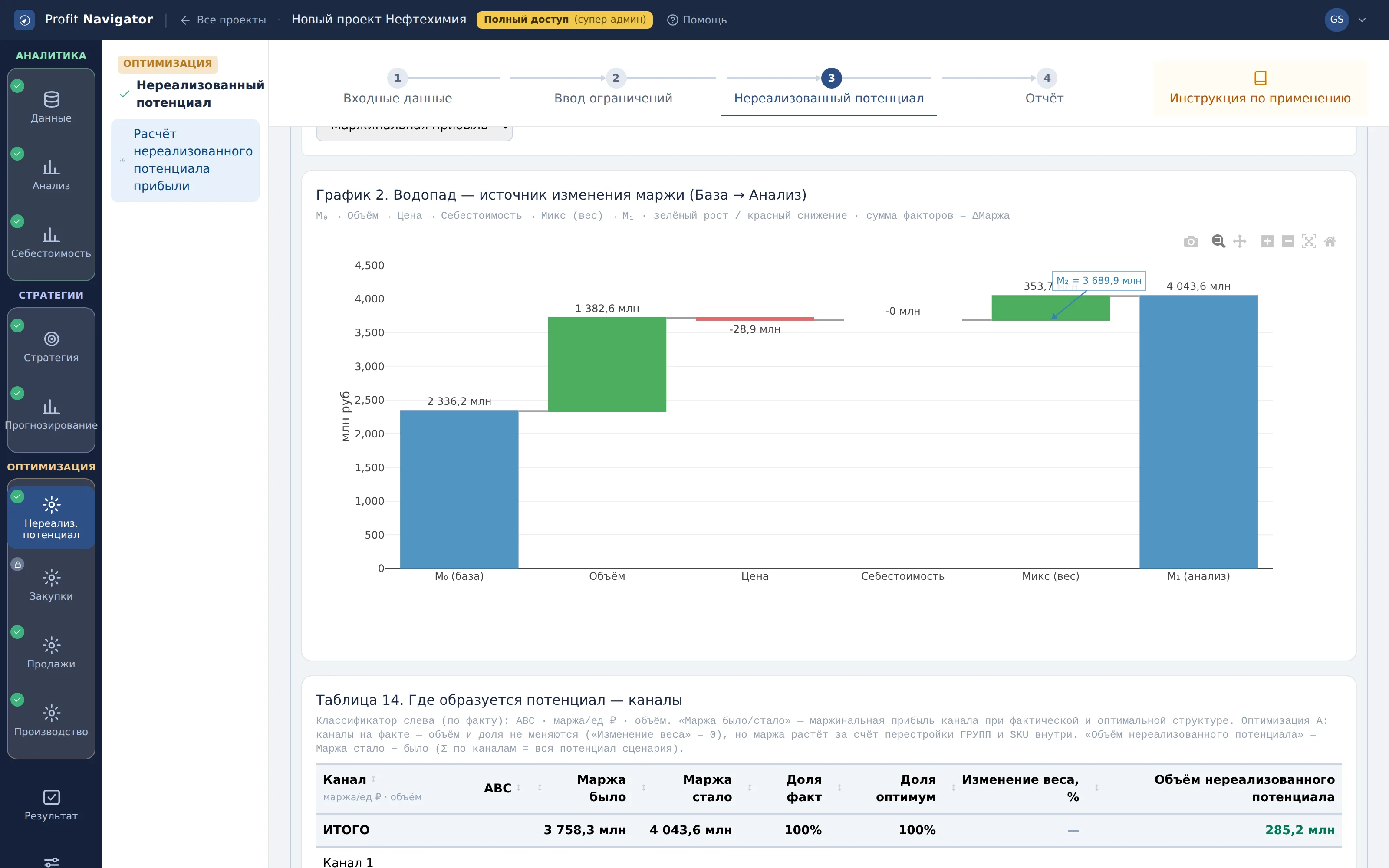Go to step 4 Отчёт
The height and width of the screenshot is (868, 1389).
1045,87
